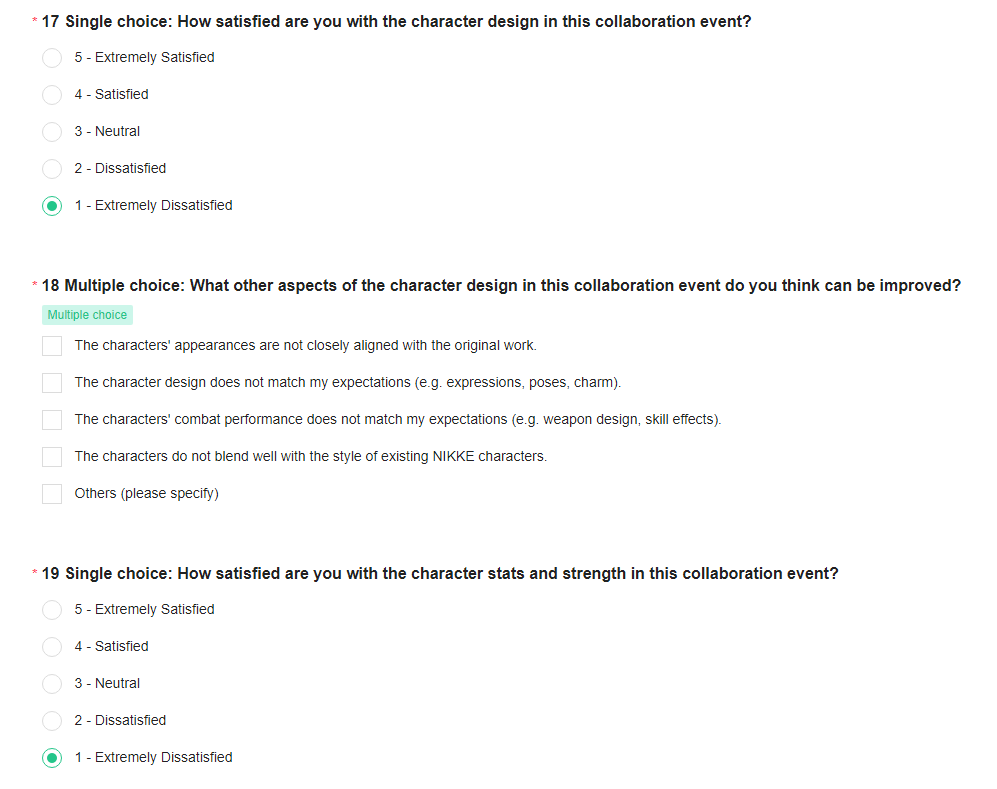This screenshot has height=789, width=997.
Task: Select '2 - Dissatisfied' for question 19
Action: [x=52, y=720]
